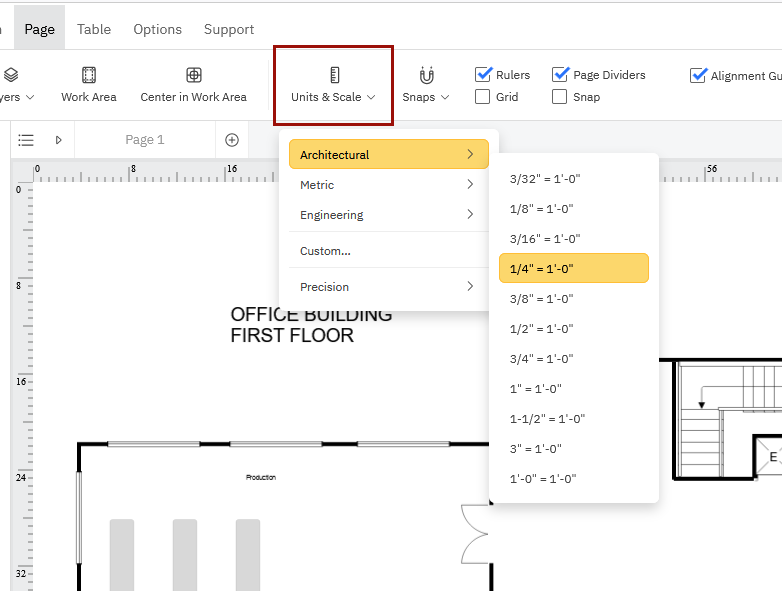Click the Center in Work Area icon
This screenshot has width=782, height=591.
point(194,75)
